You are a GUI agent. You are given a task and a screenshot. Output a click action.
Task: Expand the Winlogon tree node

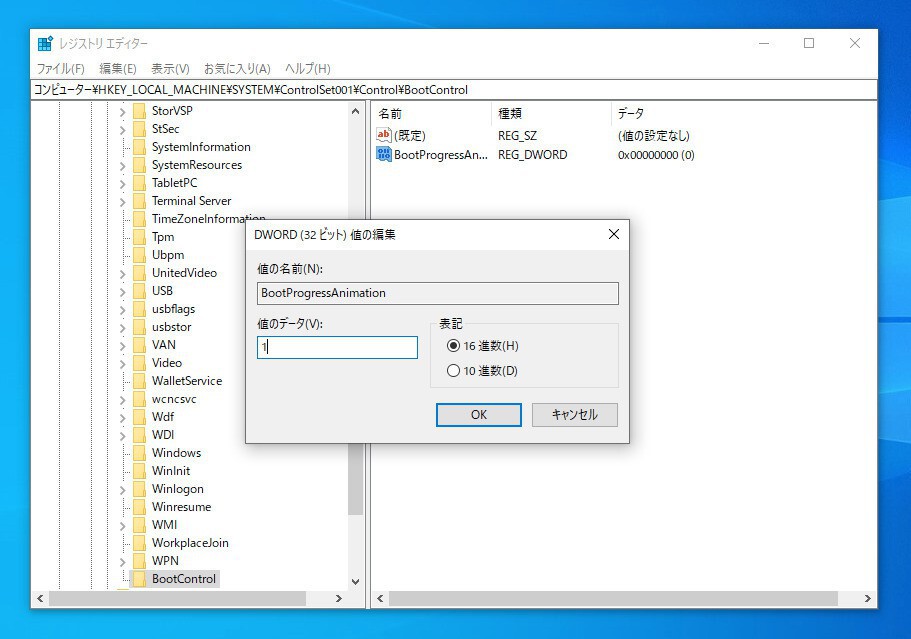pyautogui.click(x=122, y=490)
